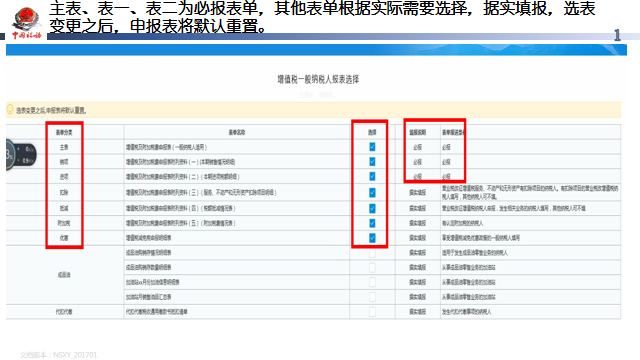Uncheck the 进项 row checkbox
The width and height of the screenshot is (640, 360).
372,176
